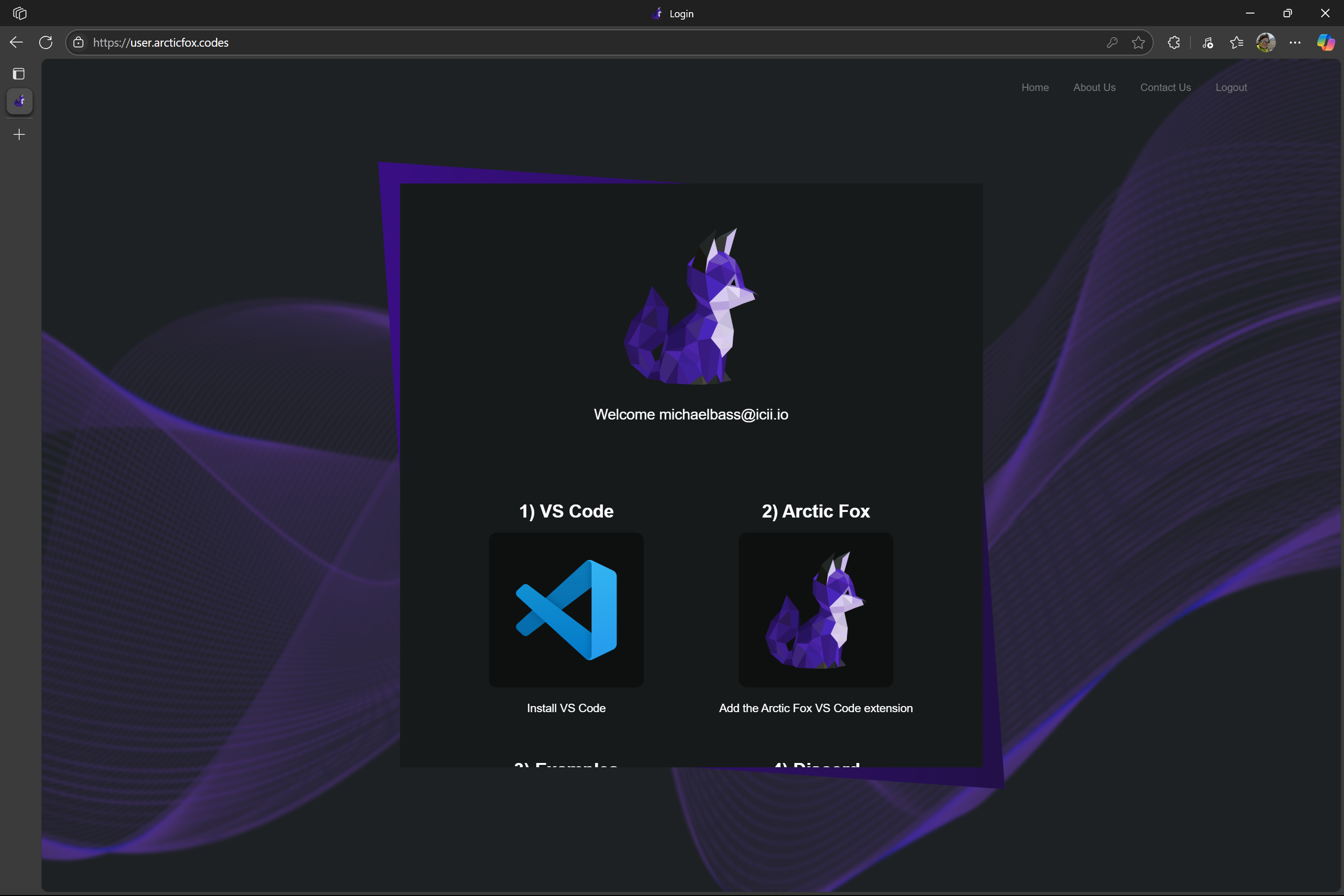
Task: Open Settings and more menu
Action: pos(1295,42)
